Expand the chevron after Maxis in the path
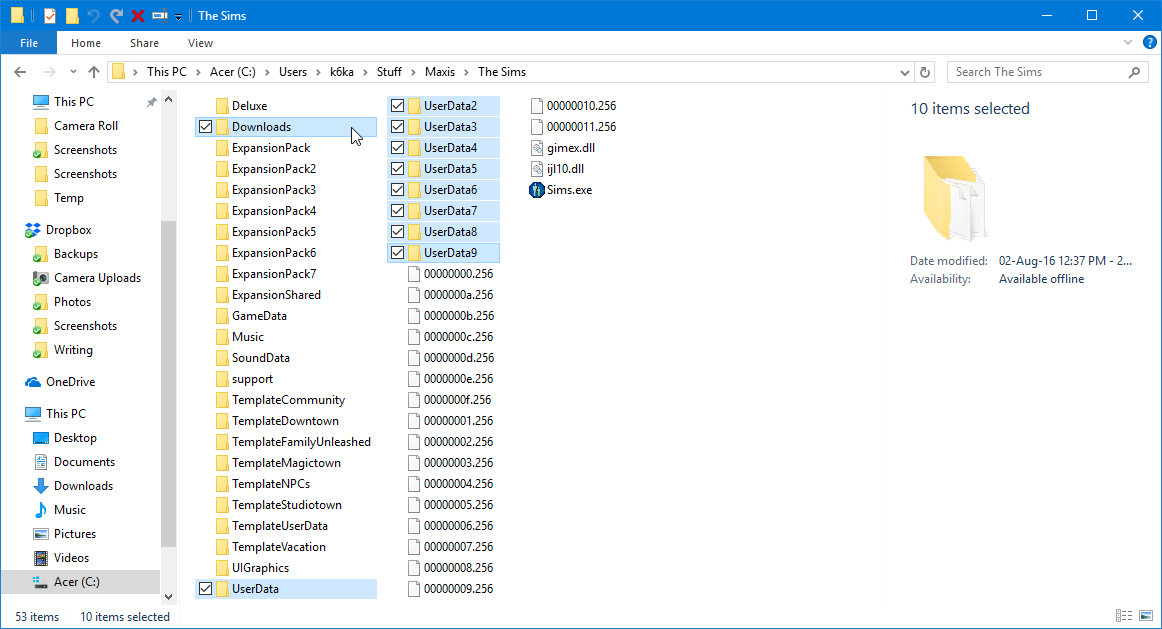 pos(466,72)
